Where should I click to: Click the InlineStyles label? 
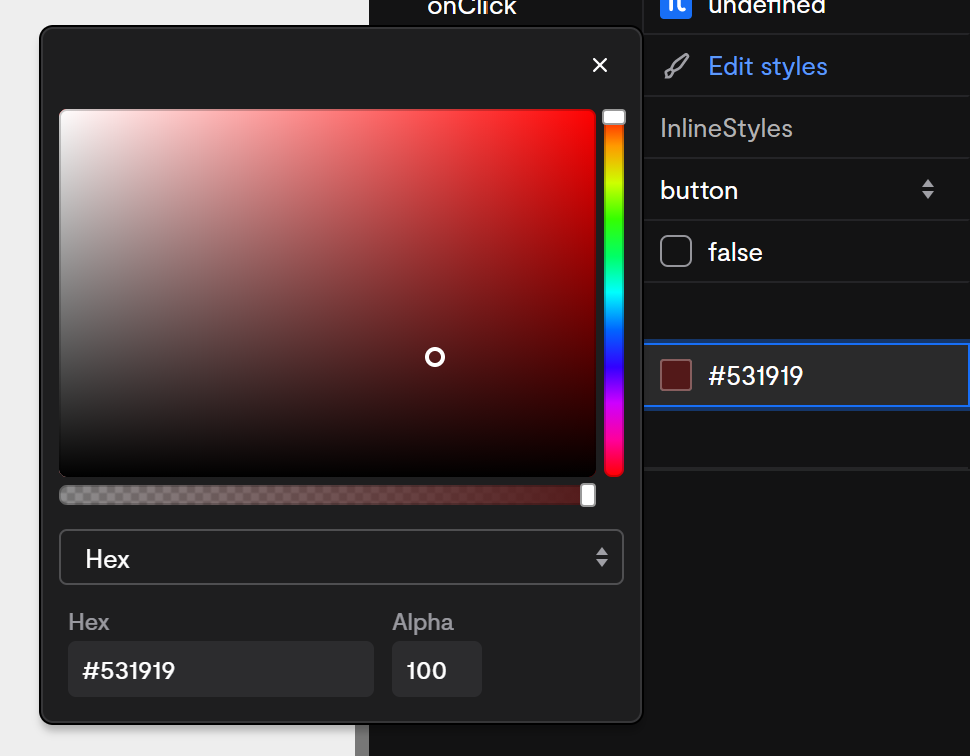[x=726, y=128]
